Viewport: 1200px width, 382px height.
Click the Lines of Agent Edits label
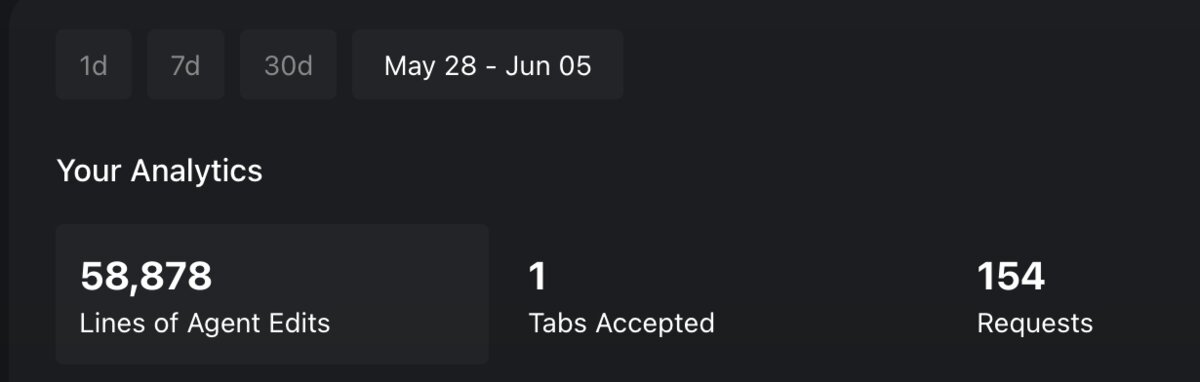[205, 324]
